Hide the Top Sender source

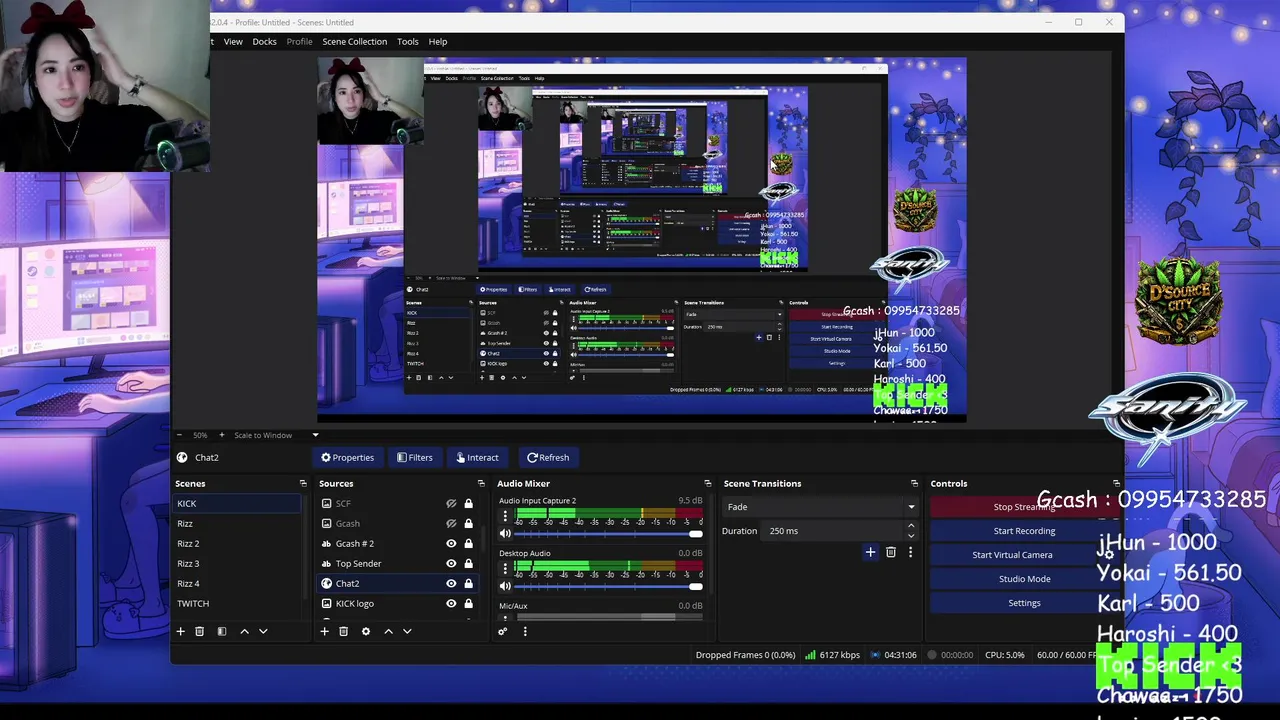point(451,564)
